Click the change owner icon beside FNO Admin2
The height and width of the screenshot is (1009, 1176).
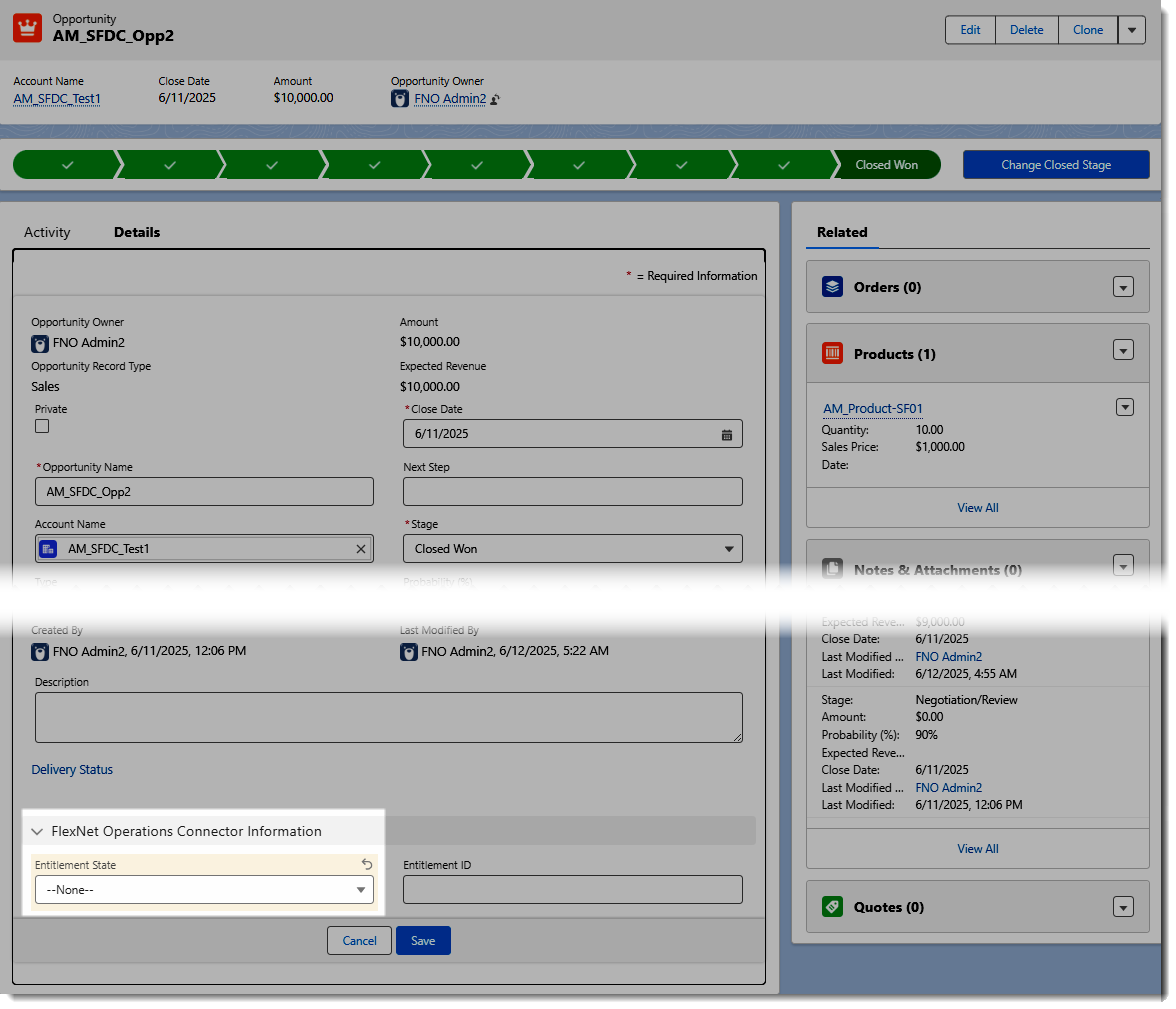[495, 99]
